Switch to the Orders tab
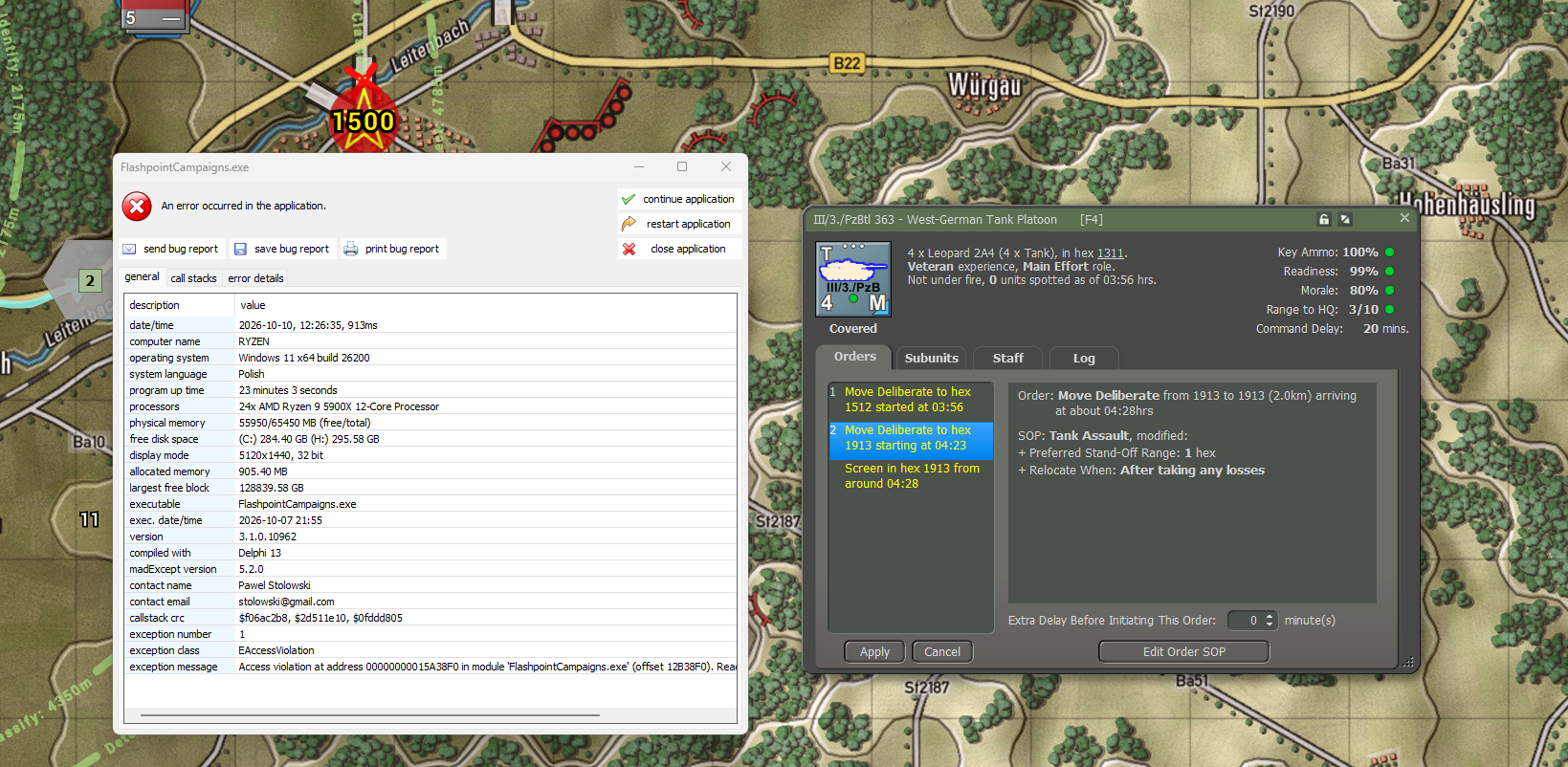The height and width of the screenshot is (767, 1568). [855, 357]
